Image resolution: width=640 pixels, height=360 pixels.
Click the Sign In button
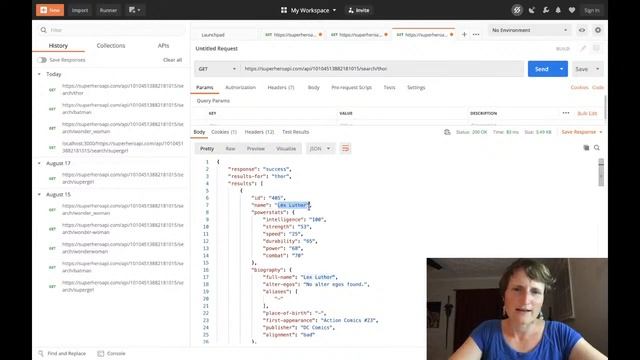(x=591, y=10)
